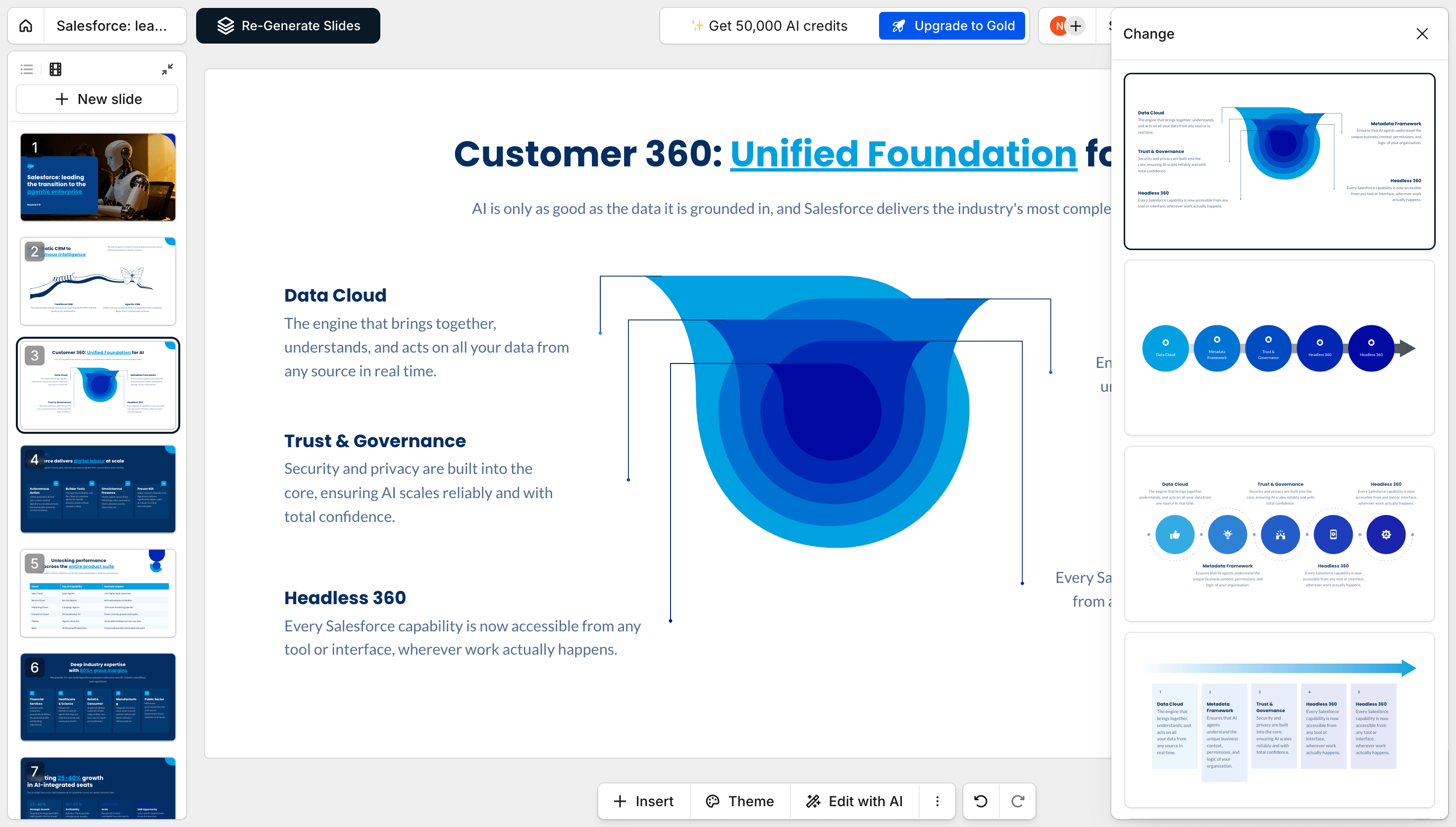1456x827 pixels.
Task: Select the 'Data Cloud' heading on main slide
Action: click(x=336, y=295)
